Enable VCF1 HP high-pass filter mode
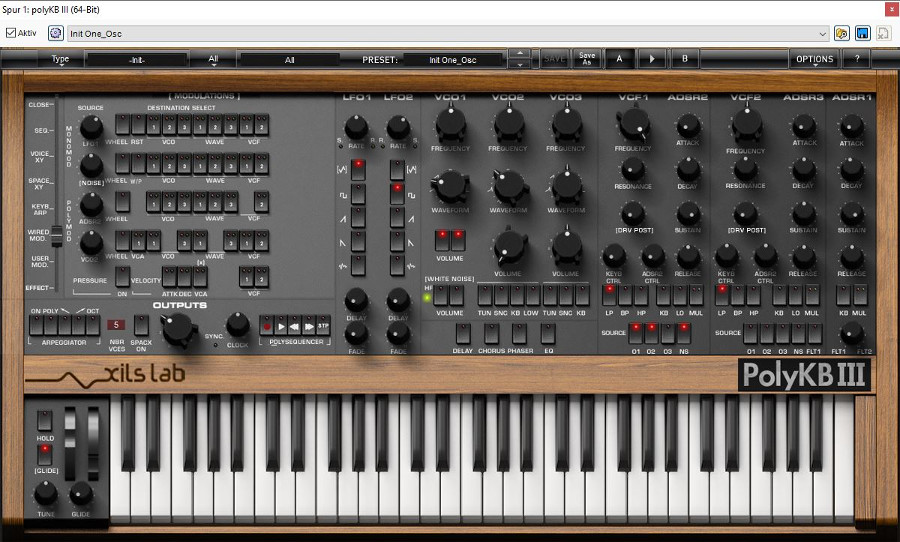The width and height of the screenshot is (900, 542). 641,295
